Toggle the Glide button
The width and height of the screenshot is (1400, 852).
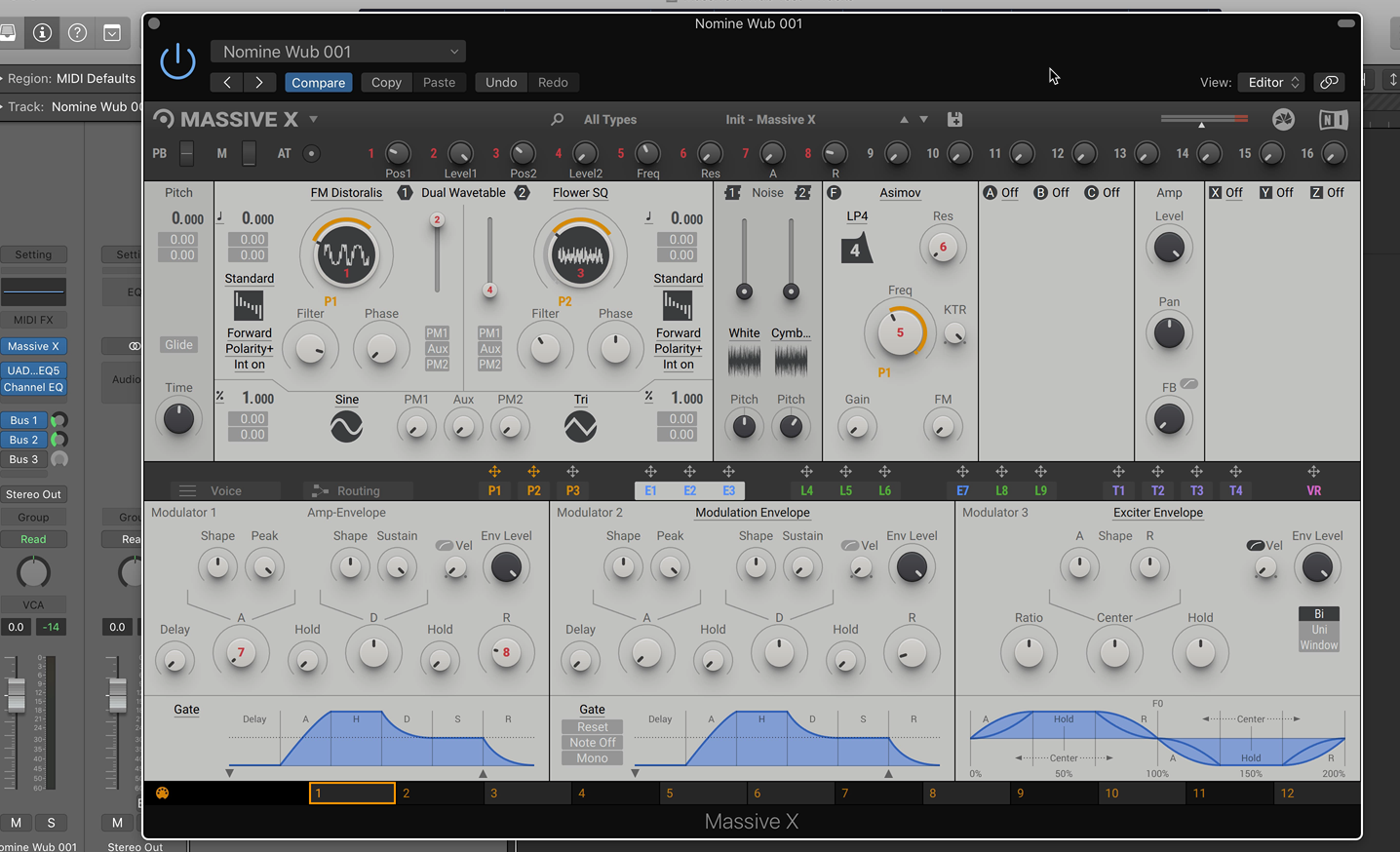point(178,345)
